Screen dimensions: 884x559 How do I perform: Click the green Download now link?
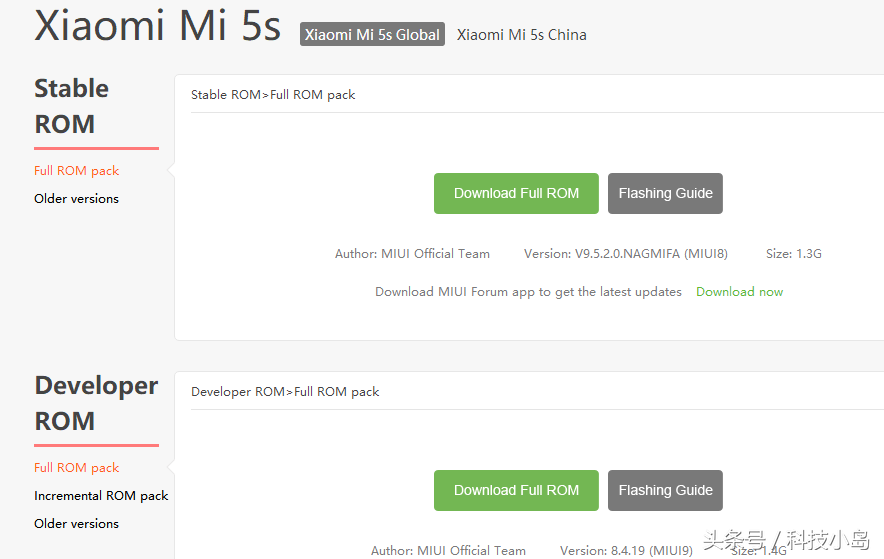(739, 292)
